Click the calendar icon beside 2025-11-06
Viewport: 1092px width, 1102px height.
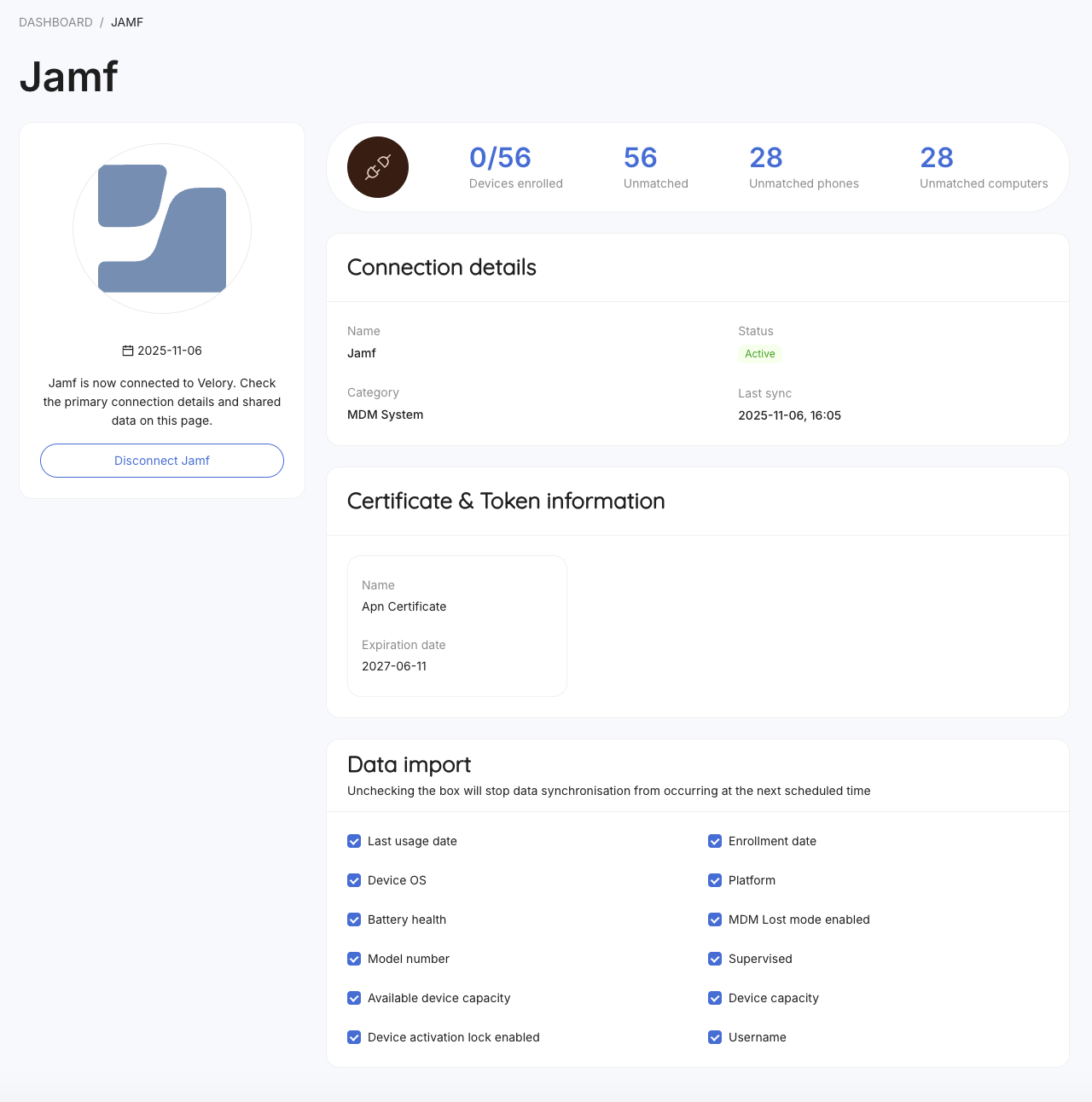click(128, 351)
